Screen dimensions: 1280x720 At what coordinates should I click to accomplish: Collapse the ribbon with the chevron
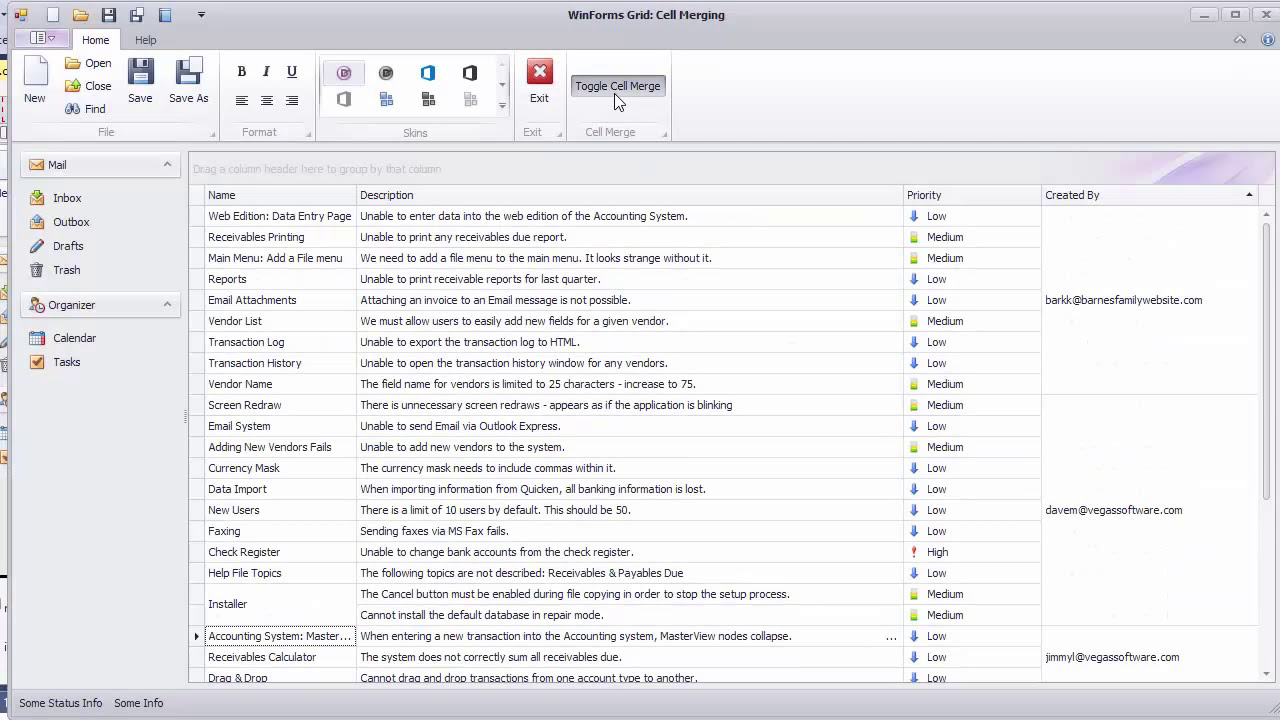point(1240,40)
